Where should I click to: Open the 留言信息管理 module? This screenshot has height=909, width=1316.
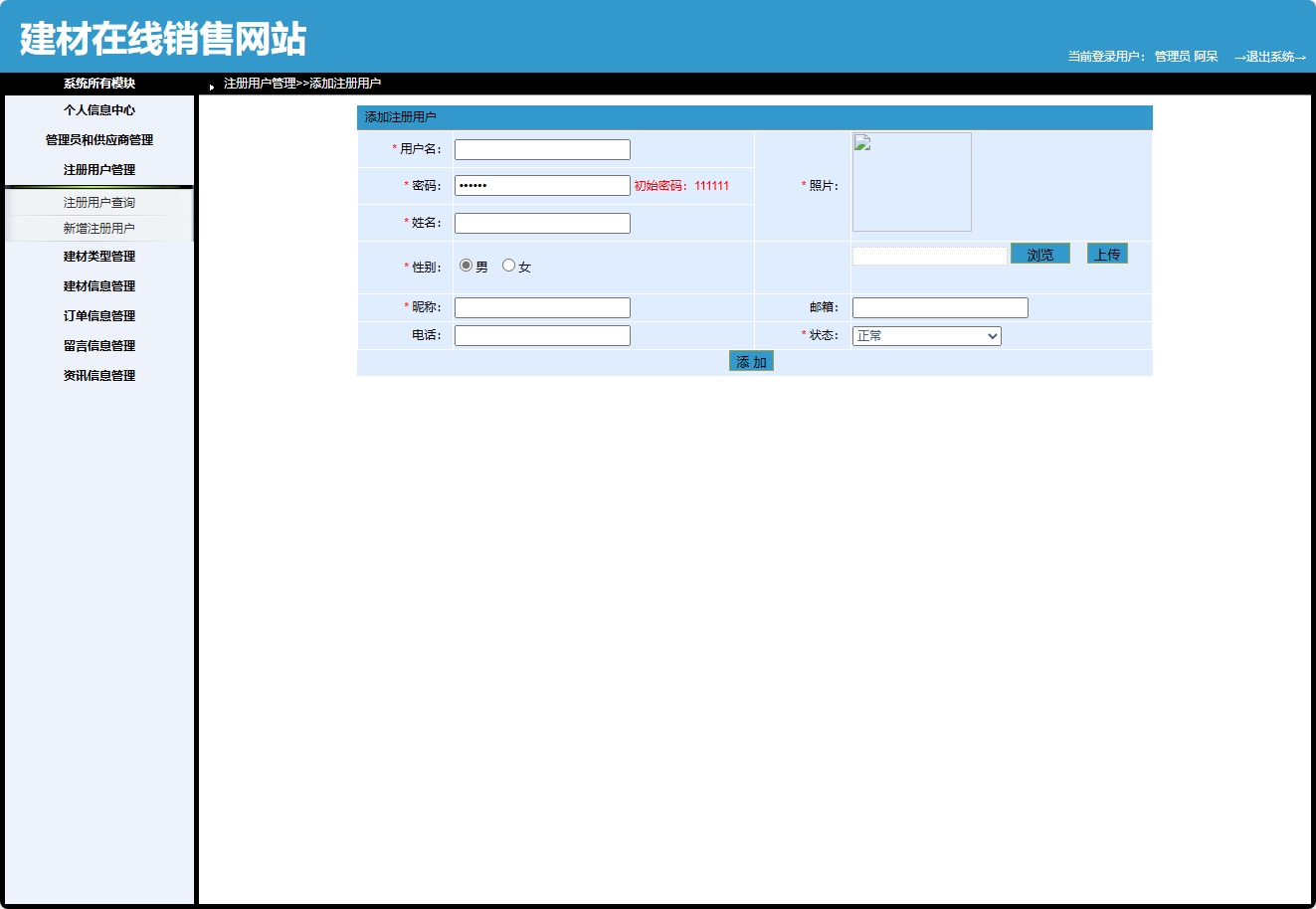tap(98, 345)
